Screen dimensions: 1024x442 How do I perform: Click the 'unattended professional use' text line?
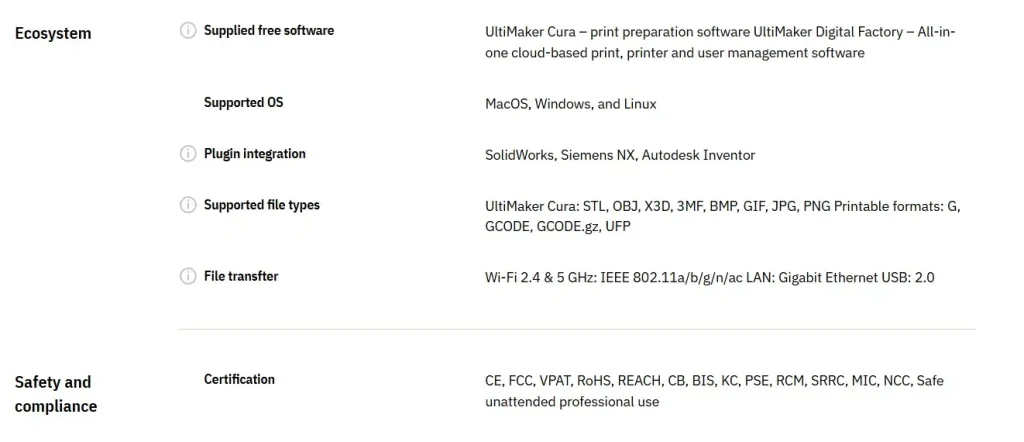tap(571, 402)
